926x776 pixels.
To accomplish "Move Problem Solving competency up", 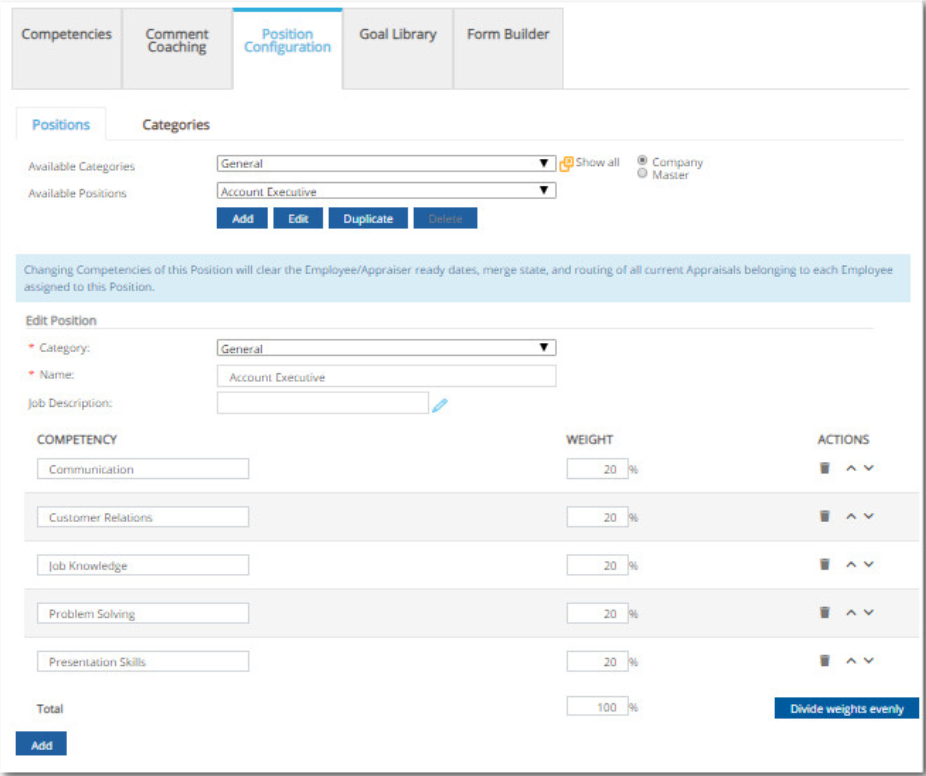I will 851,613.
